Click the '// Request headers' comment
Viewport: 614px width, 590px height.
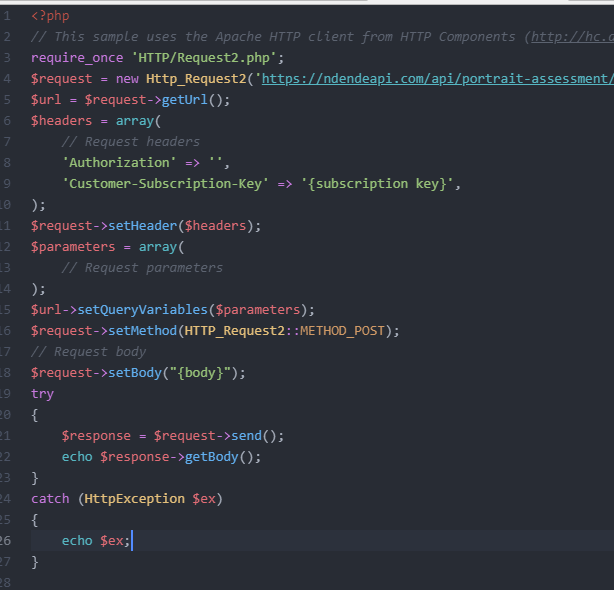pyautogui.click(x=130, y=141)
